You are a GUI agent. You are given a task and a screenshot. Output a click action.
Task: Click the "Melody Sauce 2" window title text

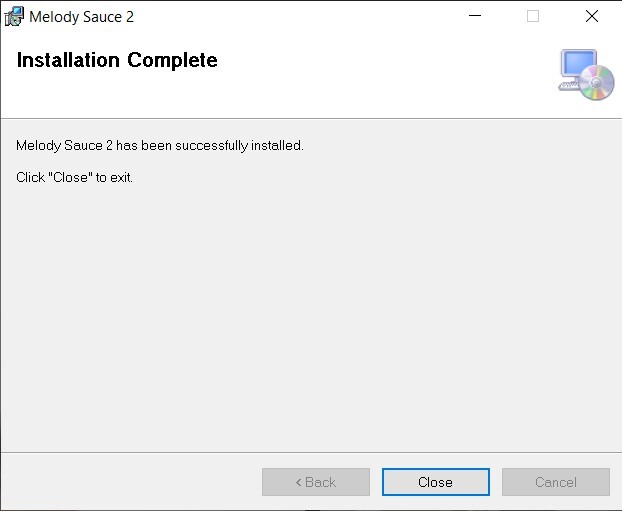(81, 17)
